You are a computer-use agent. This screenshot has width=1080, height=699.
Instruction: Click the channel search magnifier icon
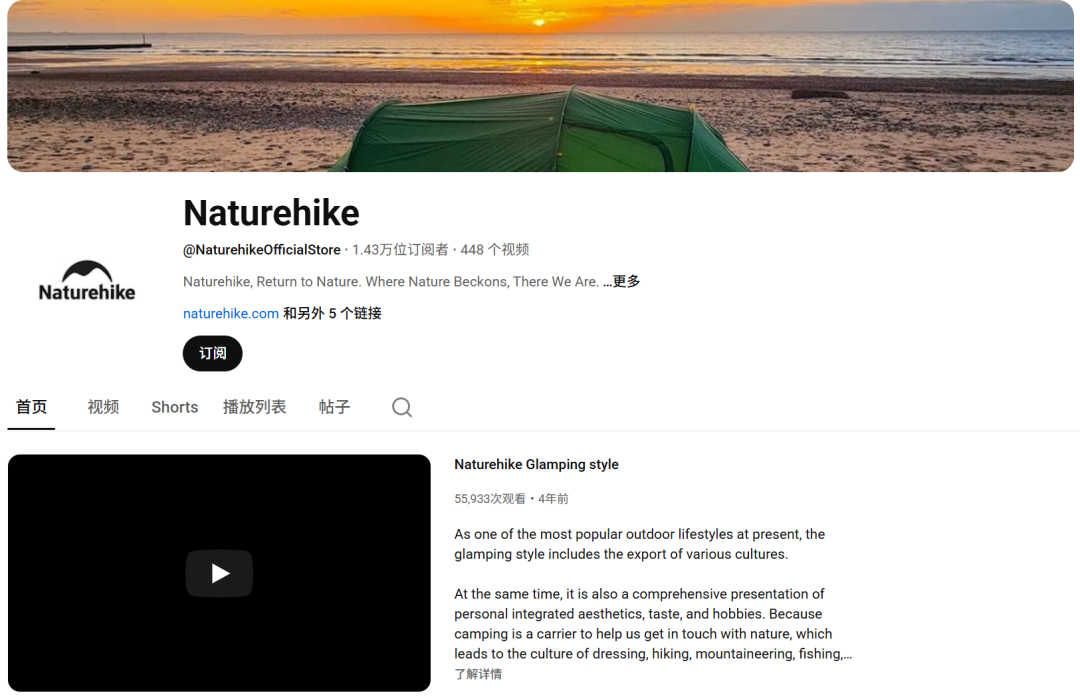click(402, 407)
